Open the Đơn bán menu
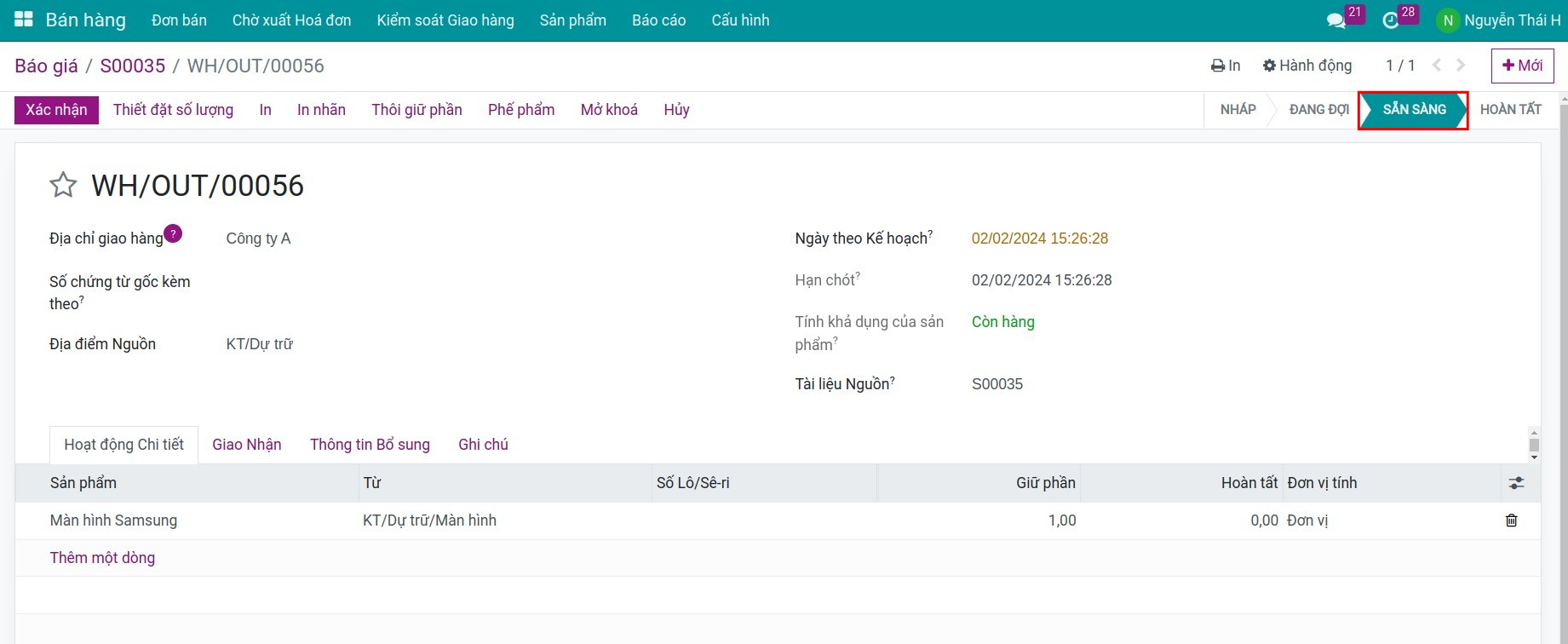The width and height of the screenshot is (1568, 644). pos(179,20)
